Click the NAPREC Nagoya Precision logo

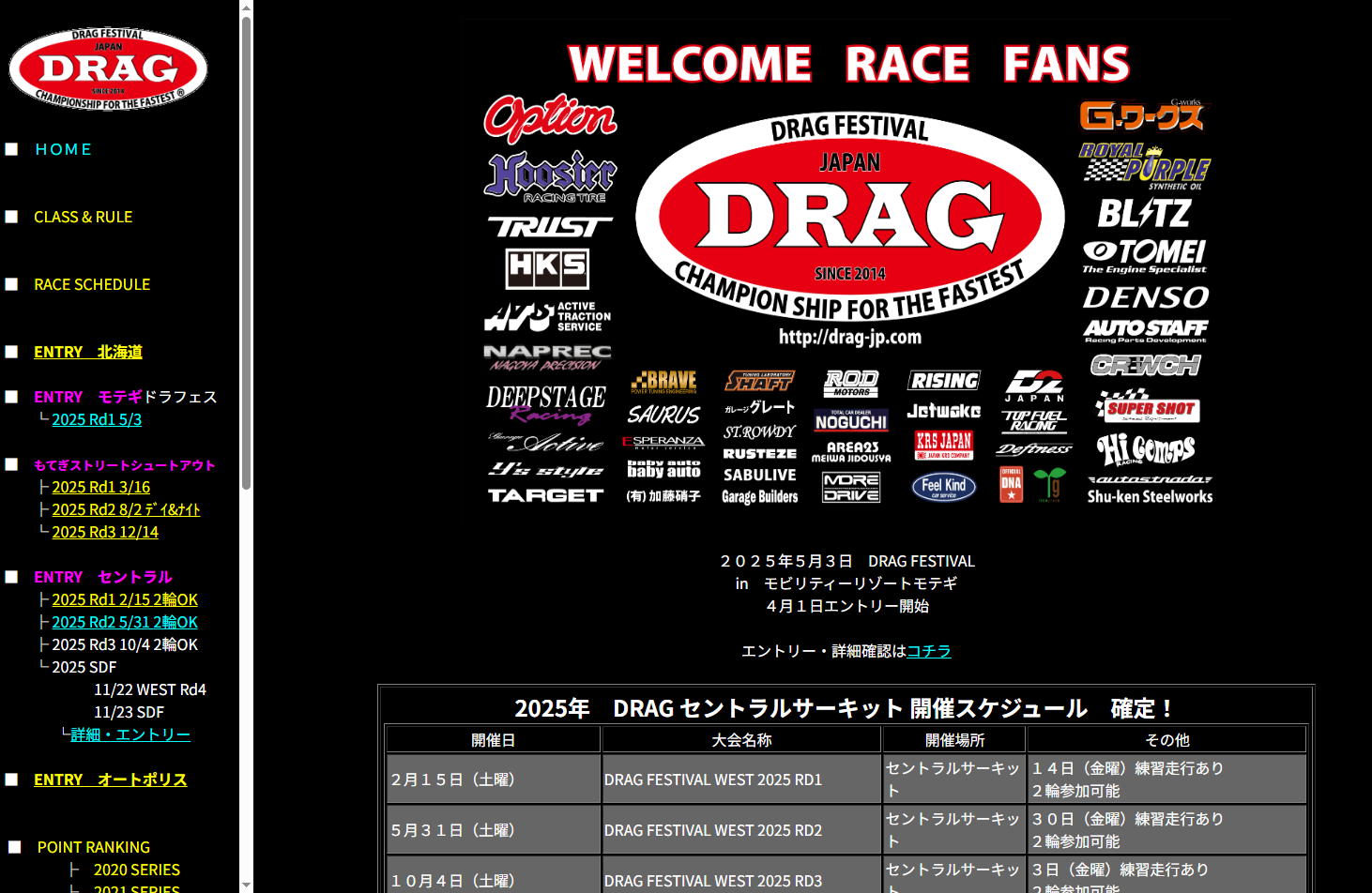coord(547,357)
